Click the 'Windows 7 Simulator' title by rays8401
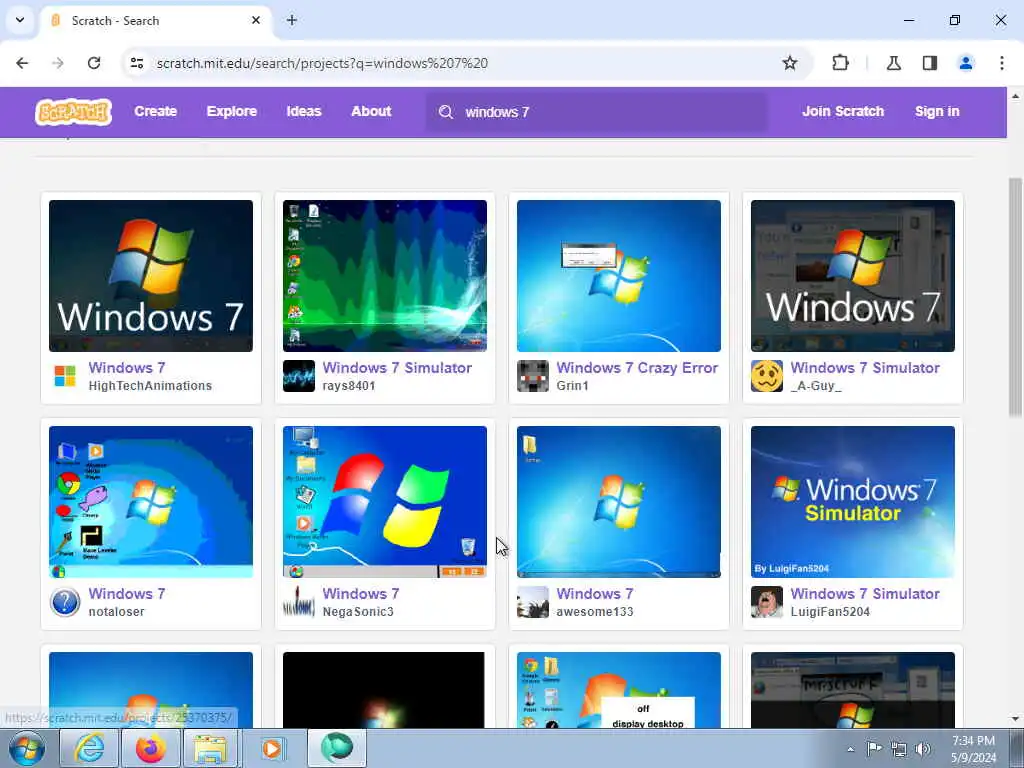 396,368
